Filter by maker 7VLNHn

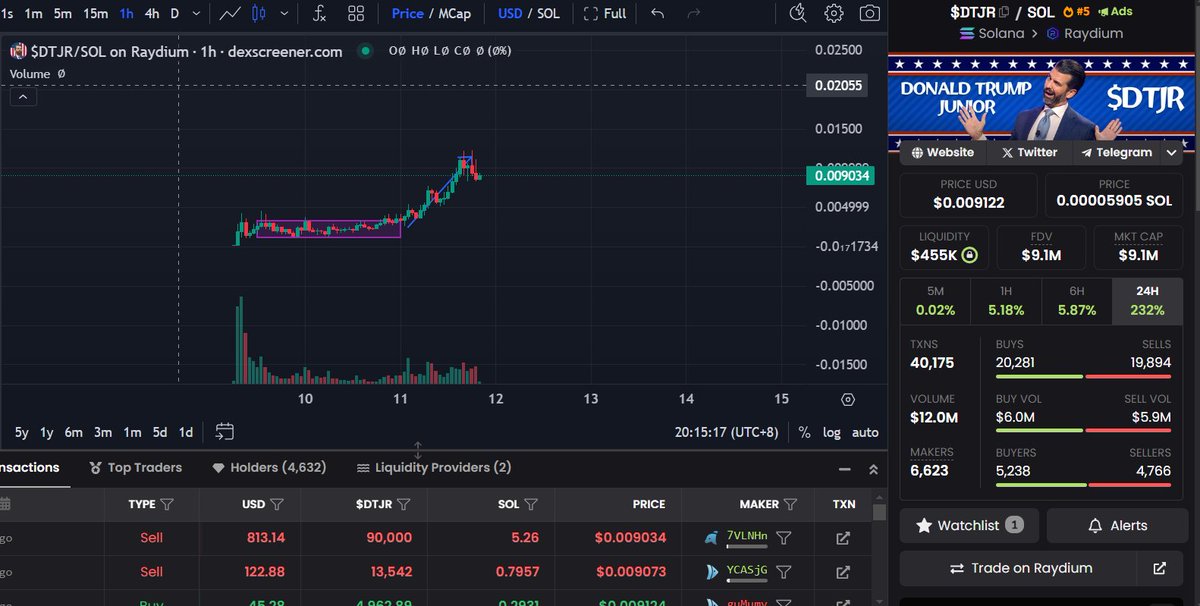[x=783, y=538]
